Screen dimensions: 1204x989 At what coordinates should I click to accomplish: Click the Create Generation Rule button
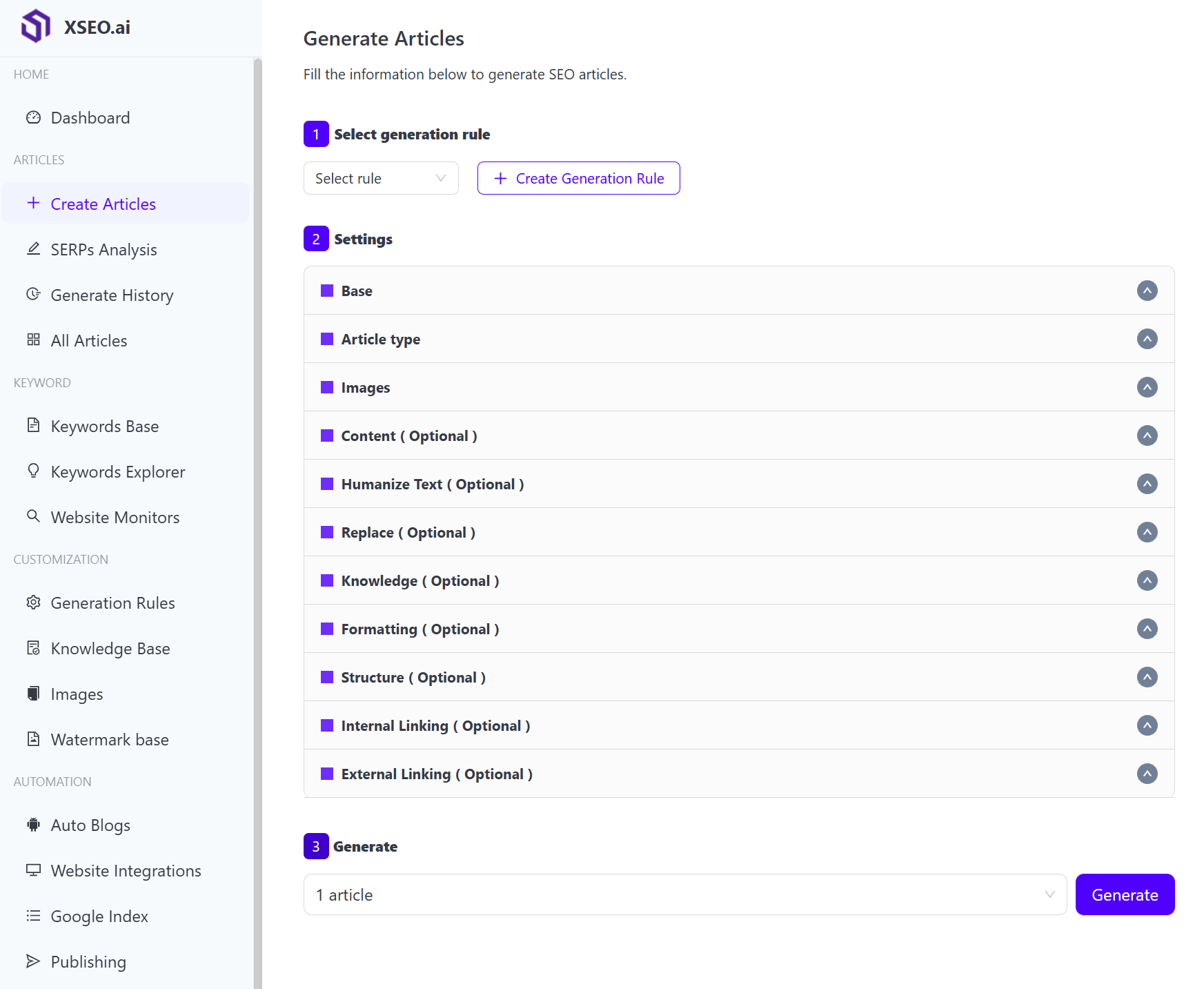tap(578, 179)
